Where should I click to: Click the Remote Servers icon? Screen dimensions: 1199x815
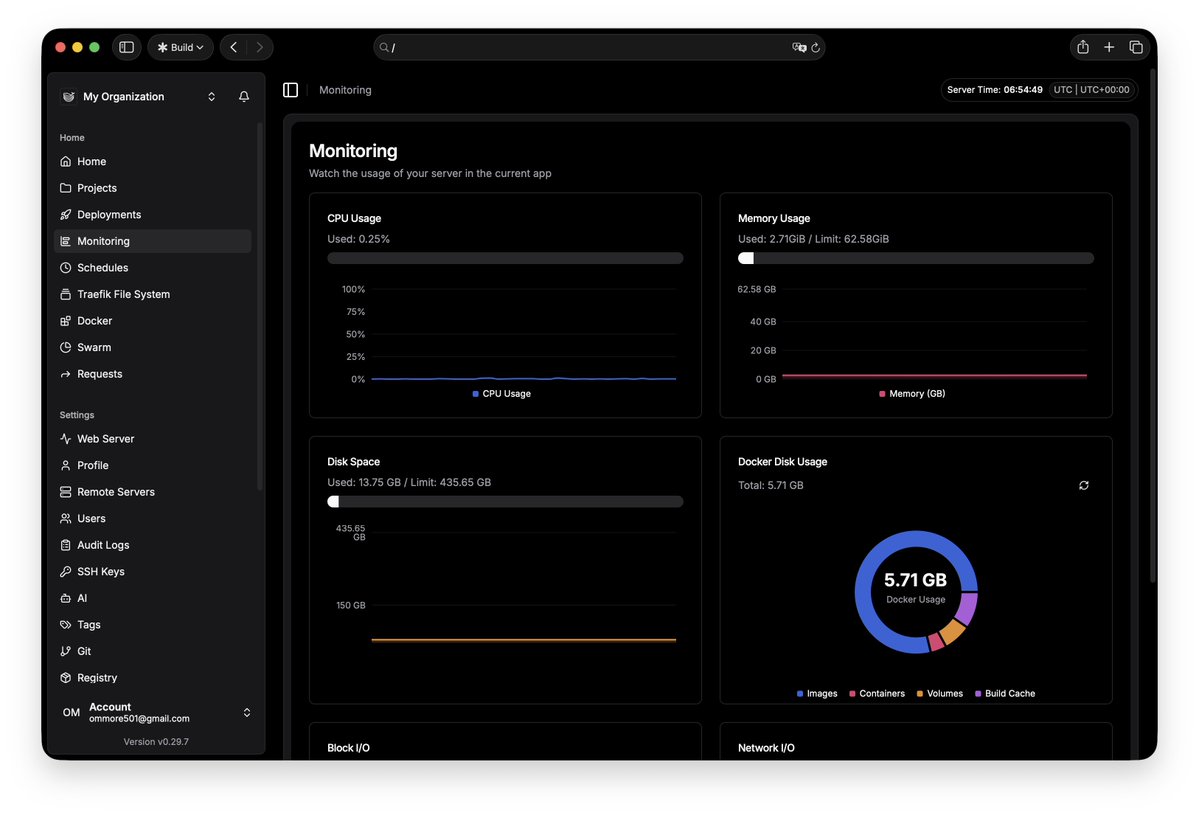pos(66,492)
